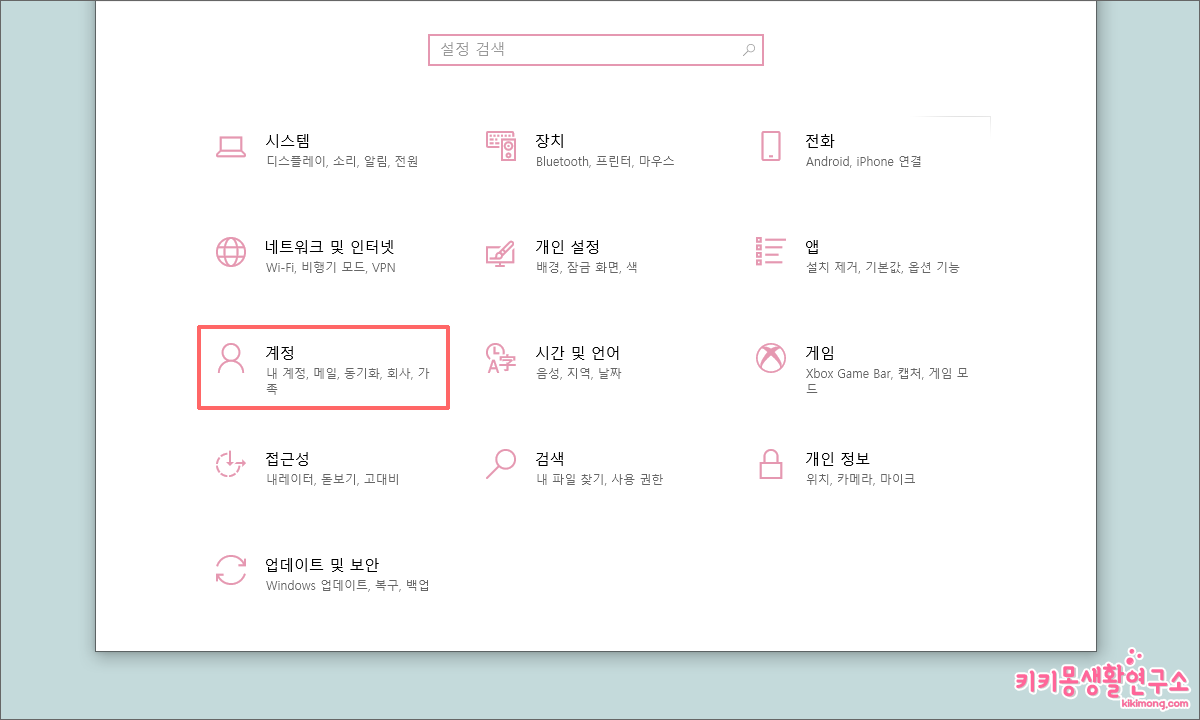
Task: Select the 검색 magnifier icon
Action: click(x=500, y=464)
